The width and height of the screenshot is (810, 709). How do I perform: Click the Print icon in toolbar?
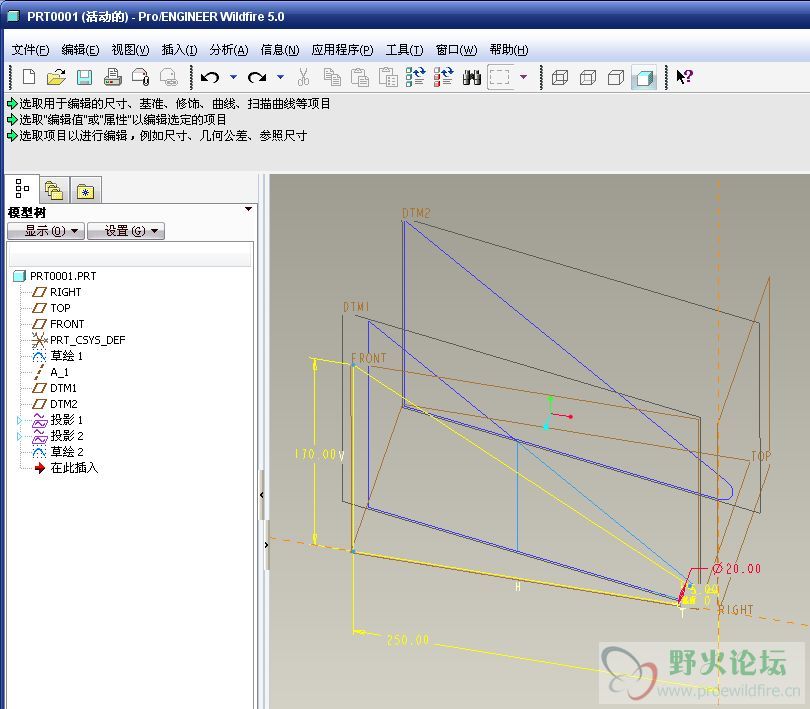pyautogui.click(x=113, y=77)
